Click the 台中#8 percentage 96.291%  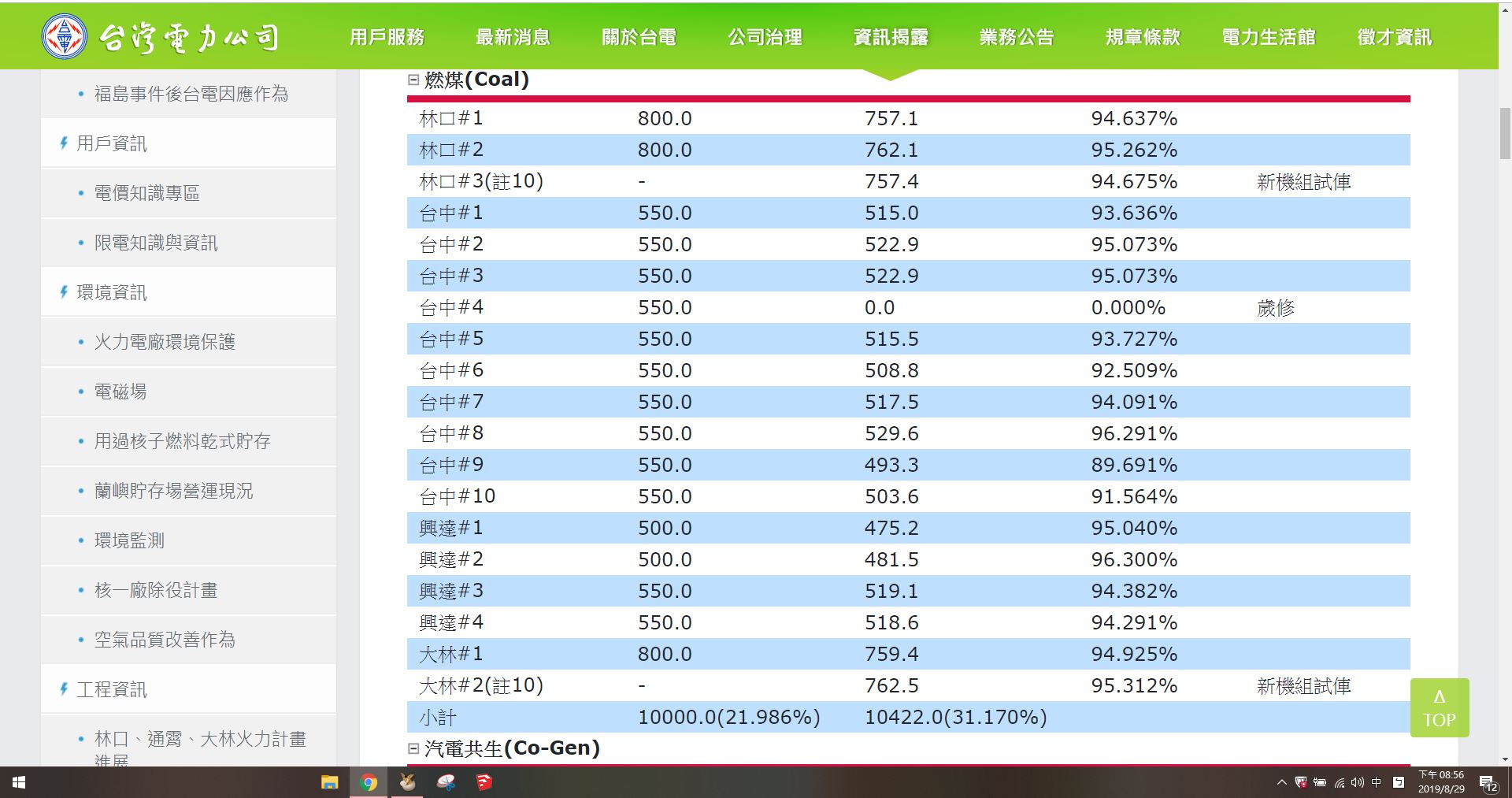click(1134, 433)
